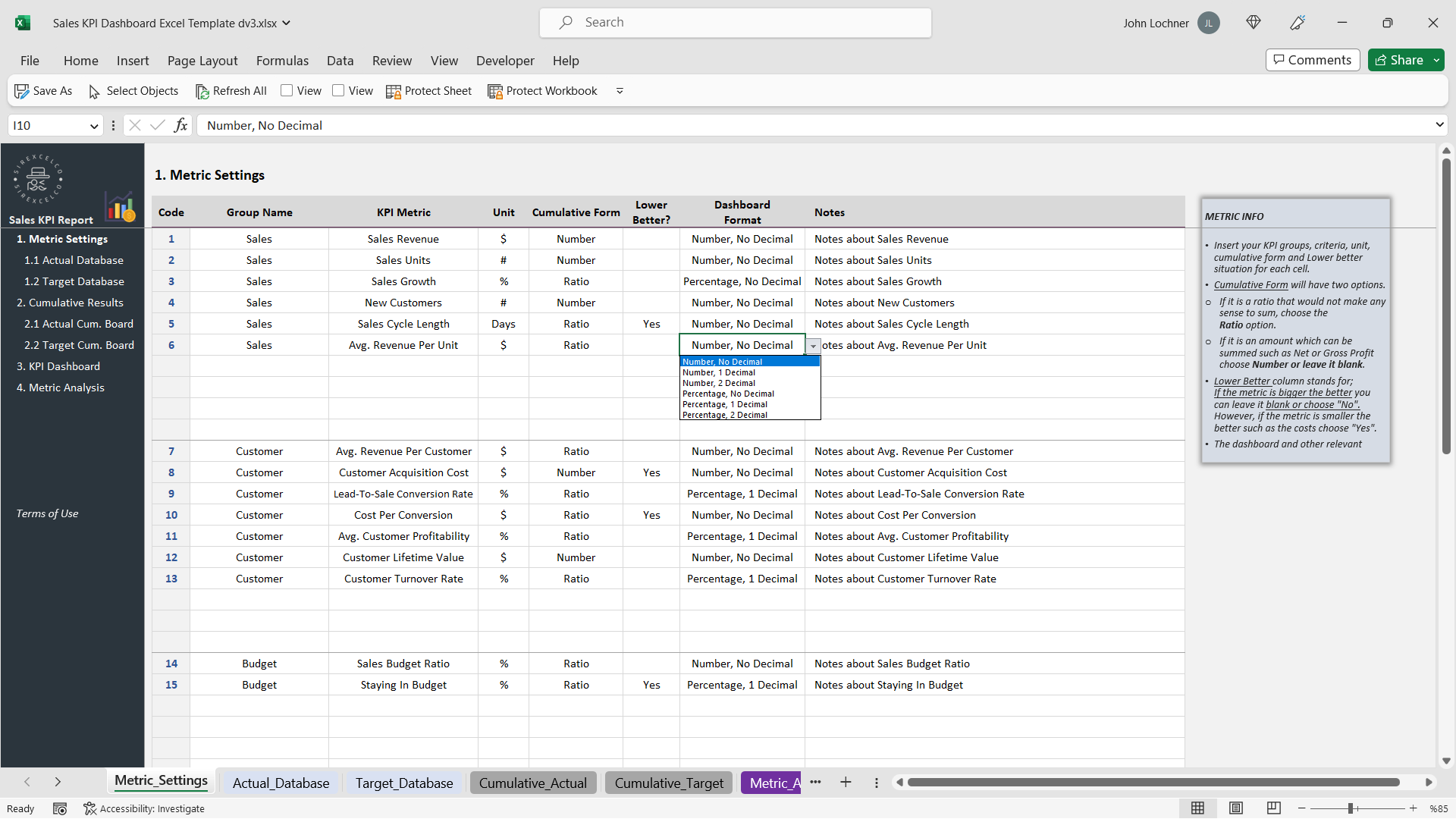The height and width of the screenshot is (819, 1456).
Task: Click the formula bar options dots
Action: point(113,125)
